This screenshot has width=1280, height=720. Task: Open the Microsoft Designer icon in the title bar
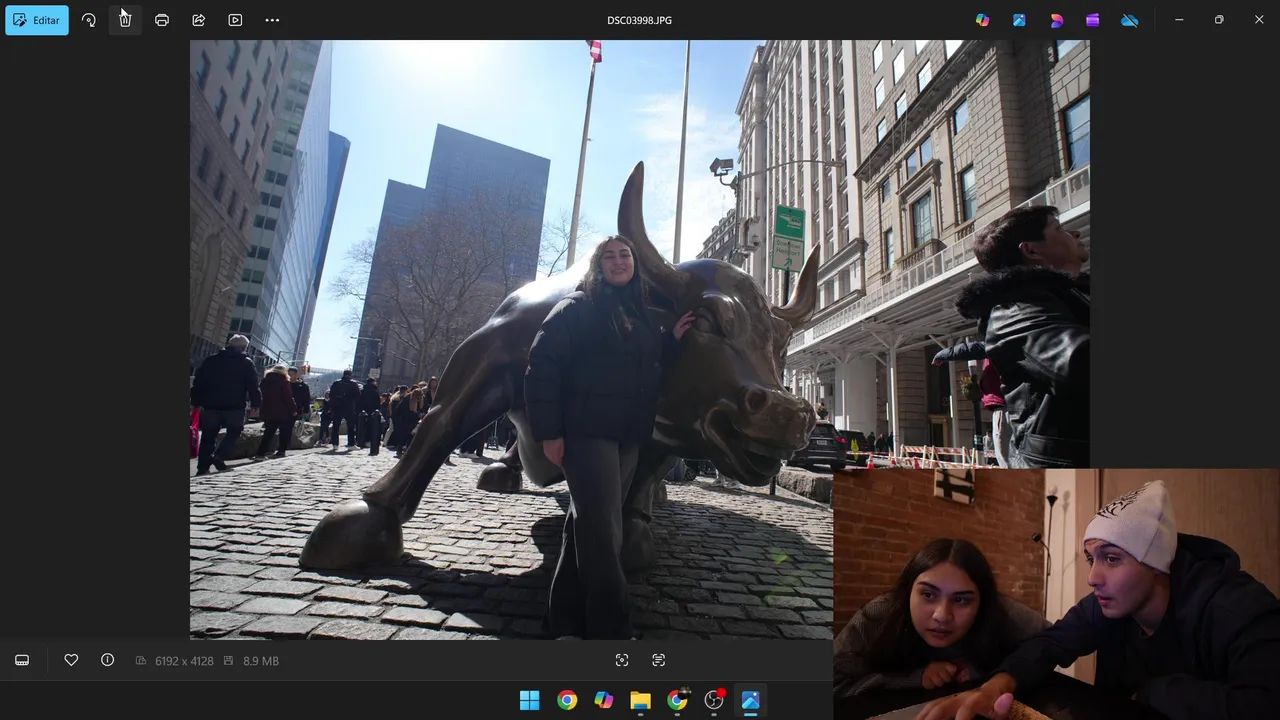(1056, 20)
